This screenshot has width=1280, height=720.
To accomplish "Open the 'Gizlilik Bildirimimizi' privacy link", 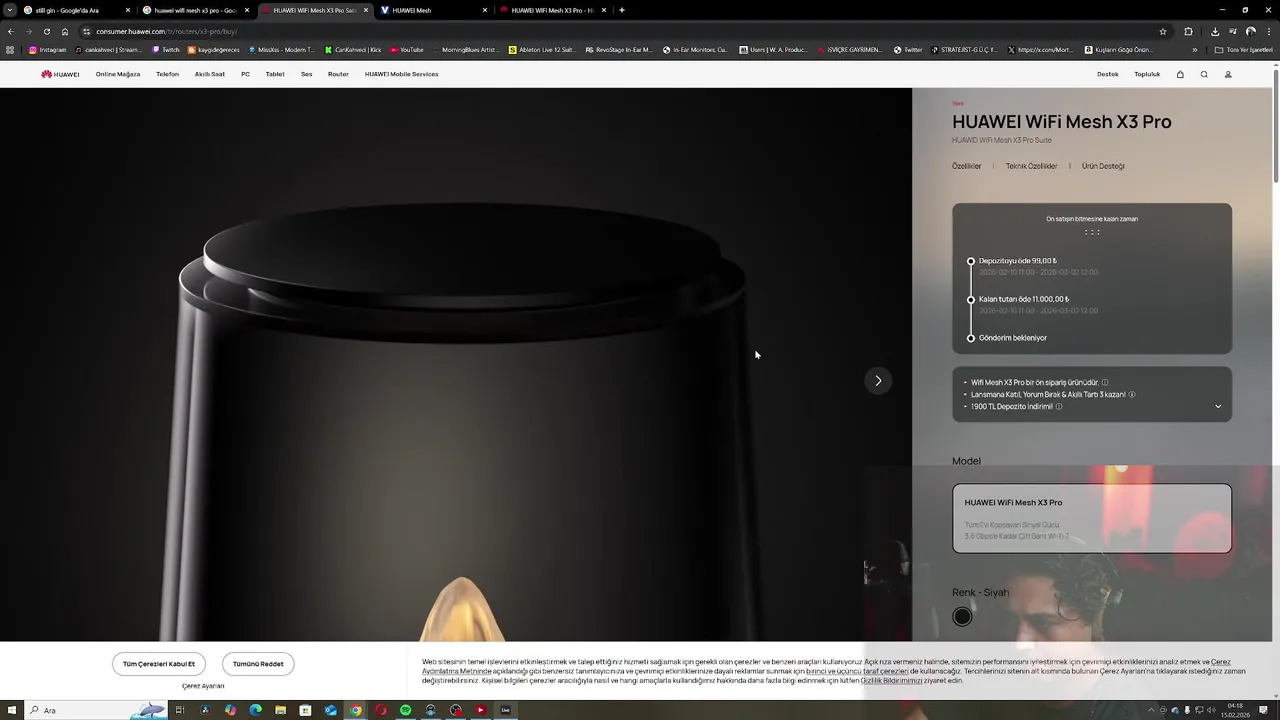I will click(891, 680).
